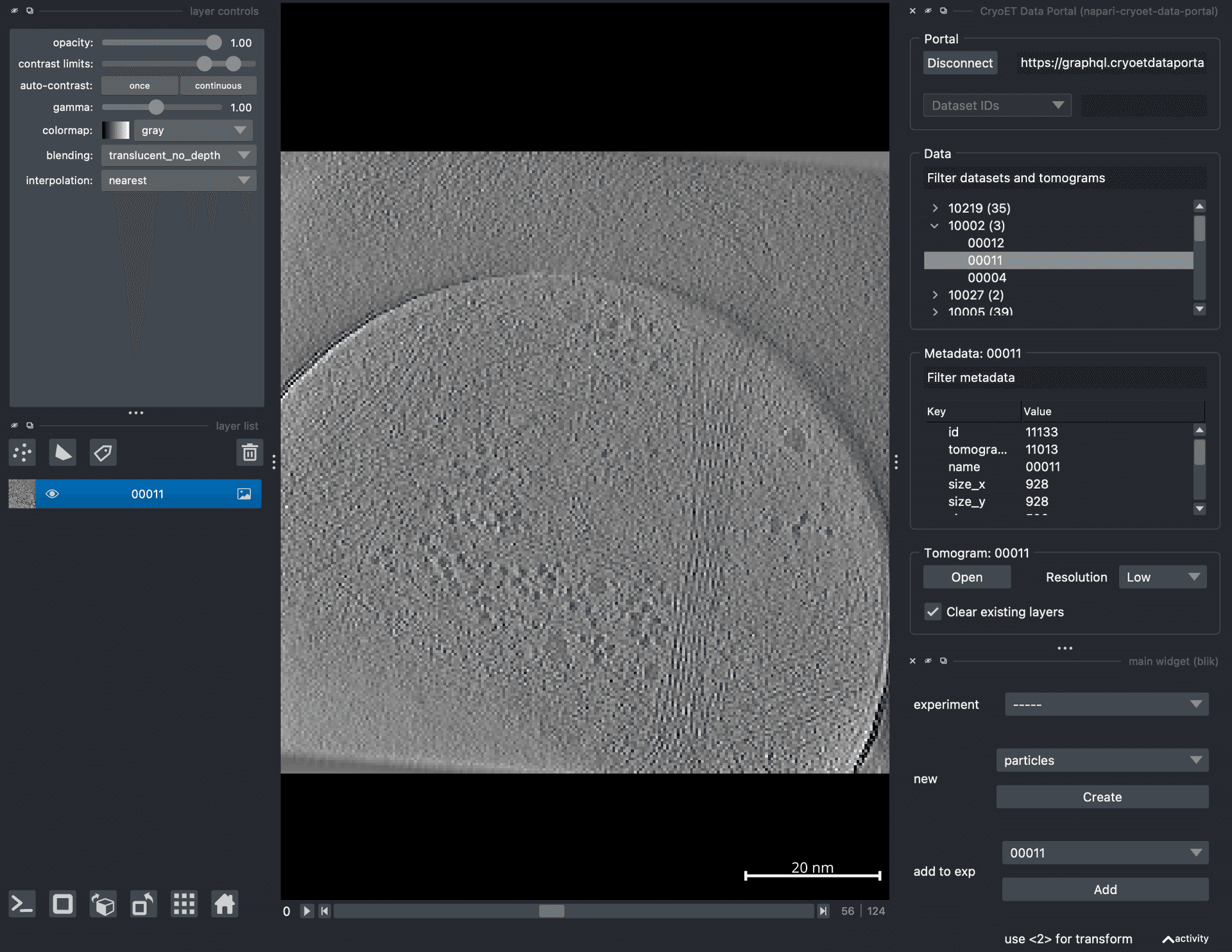Change order of visible axes
This screenshot has height=952, width=1232.
(103, 905)
